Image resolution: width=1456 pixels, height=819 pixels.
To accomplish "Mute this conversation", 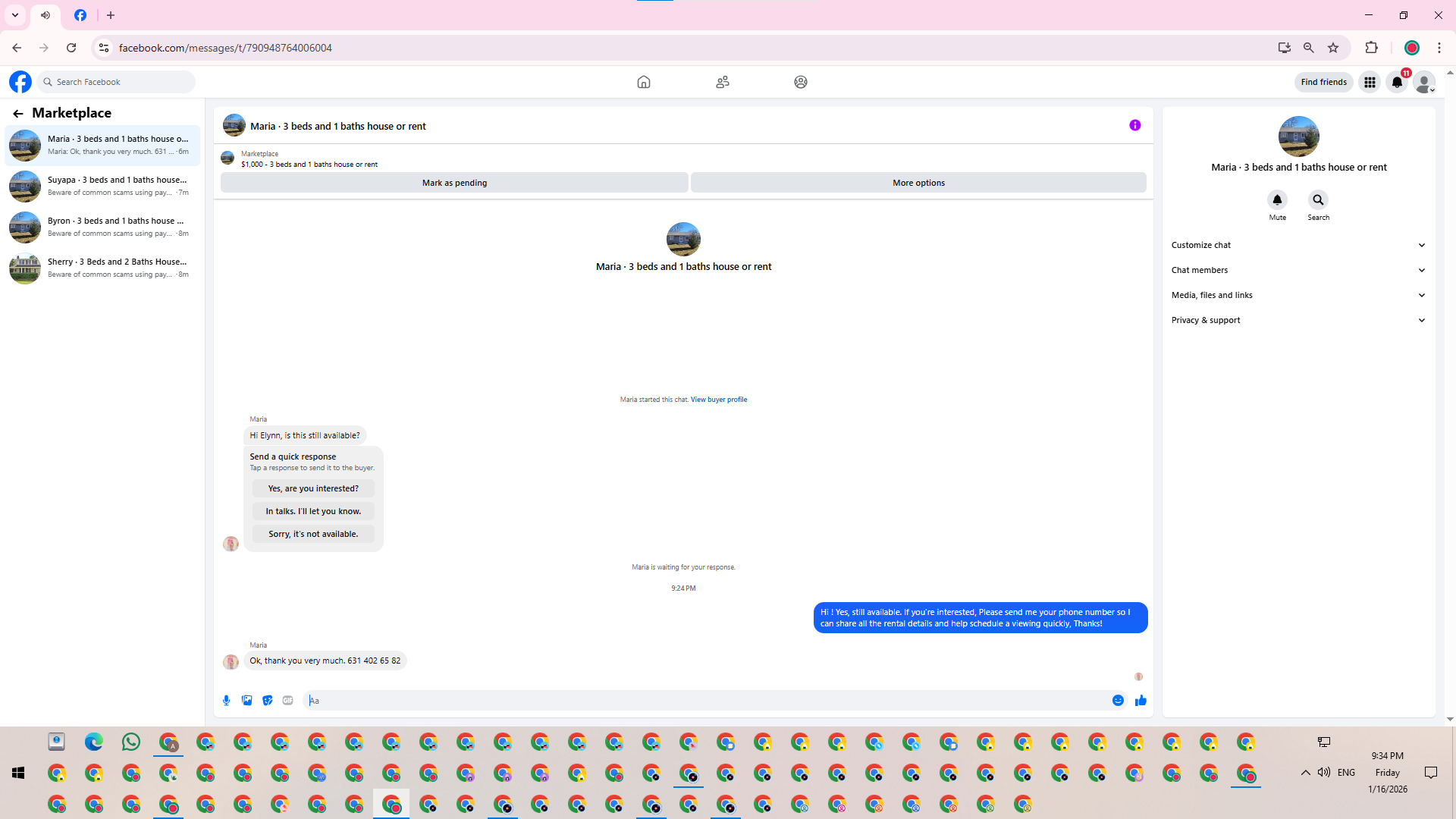I will pos(1277,200).
